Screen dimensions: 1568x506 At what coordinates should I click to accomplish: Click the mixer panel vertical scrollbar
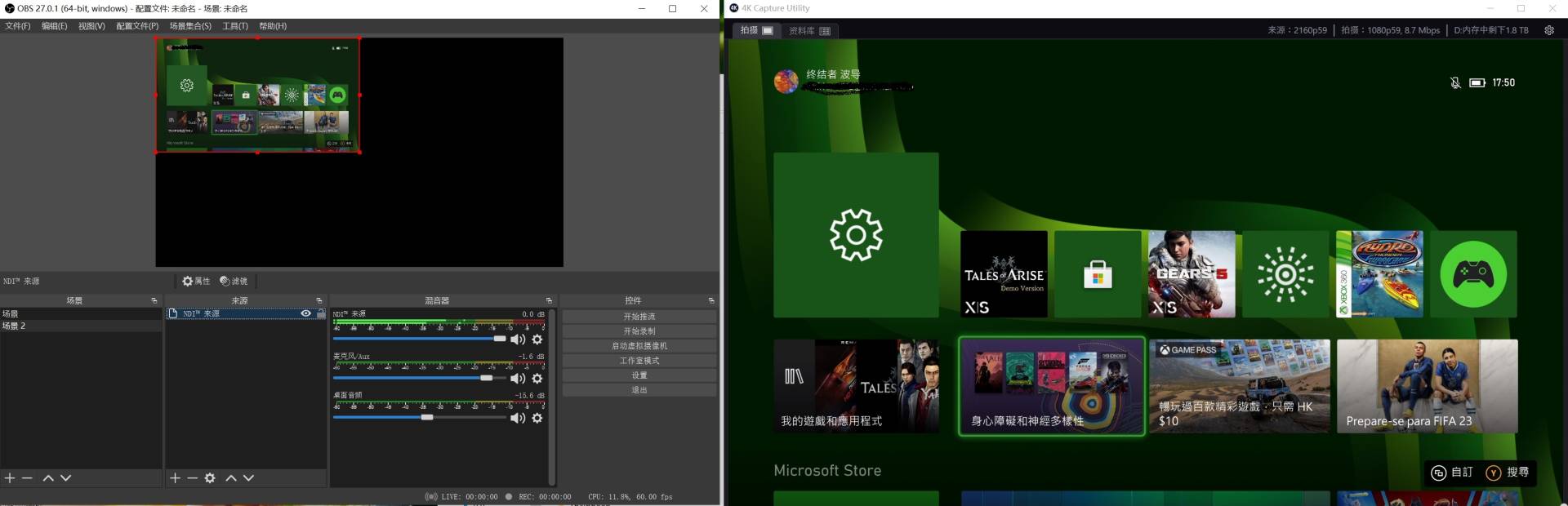pyautogui.click(x=552, y=397)
